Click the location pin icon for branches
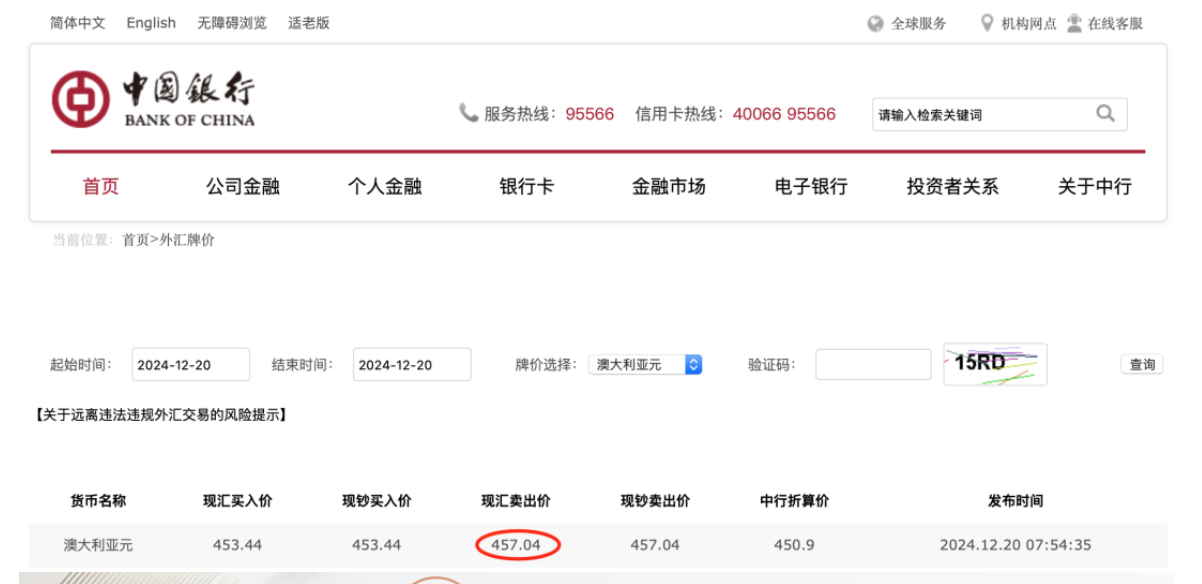1202x584 pixels. [x=987, y=23]
